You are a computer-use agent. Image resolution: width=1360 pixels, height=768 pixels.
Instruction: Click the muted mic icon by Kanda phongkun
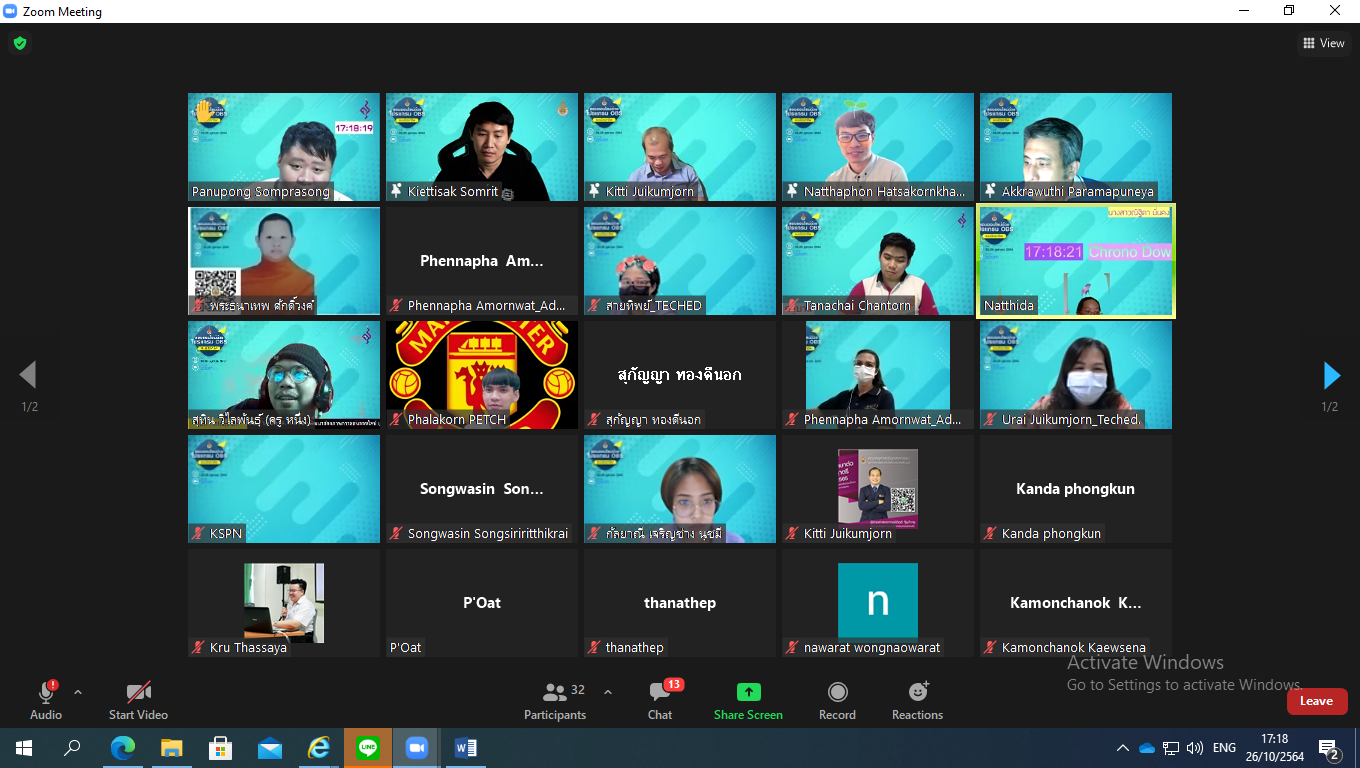tap(991, 533)
